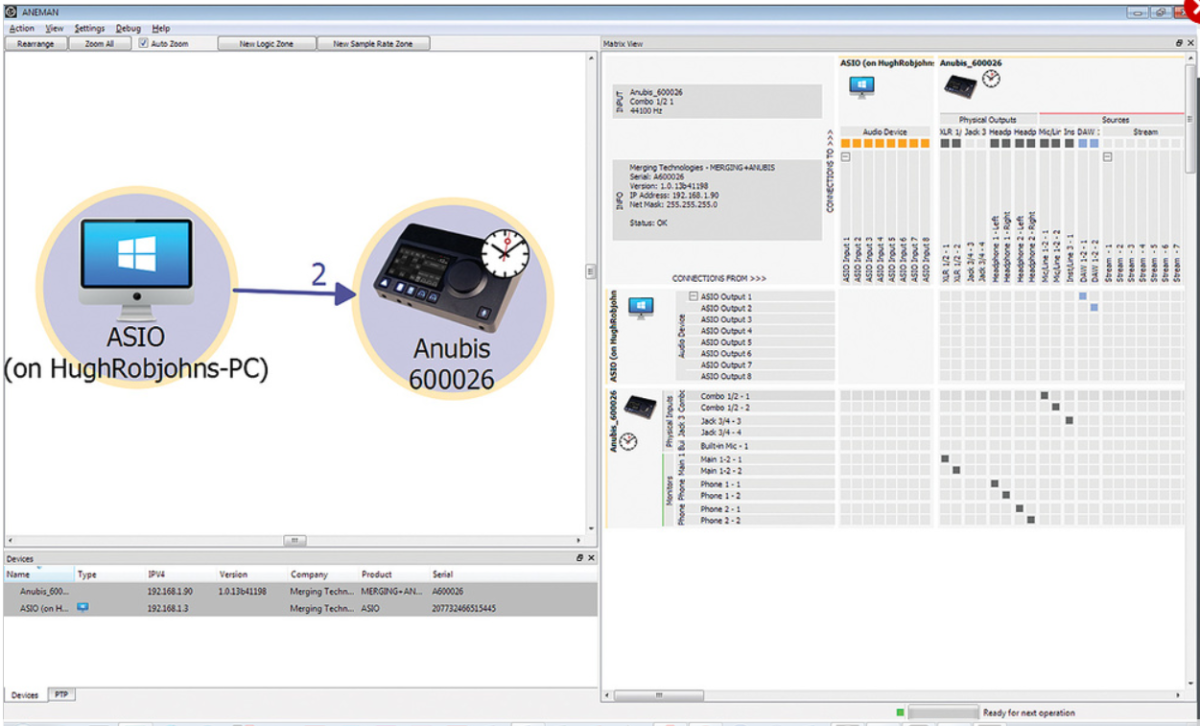Screen dimensions: 1200x726
Task: Select the Anubis_600... row in Devices list
Action: point(300,591)
